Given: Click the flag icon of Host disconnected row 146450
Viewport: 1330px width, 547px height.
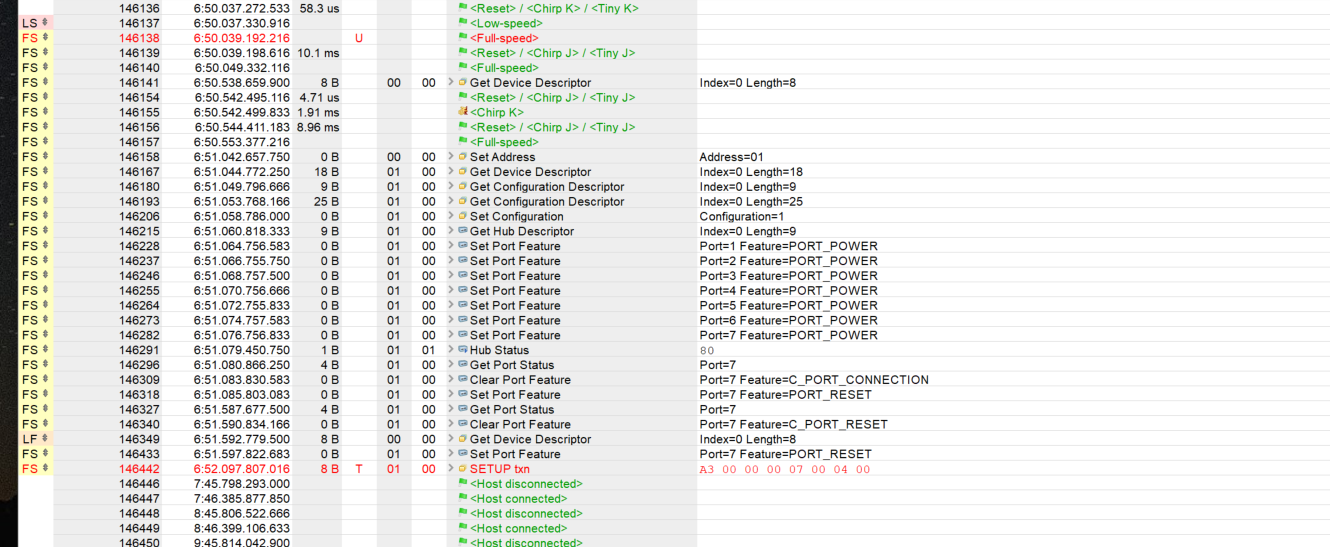Looking at the screenshot, I should pos(462,543).
